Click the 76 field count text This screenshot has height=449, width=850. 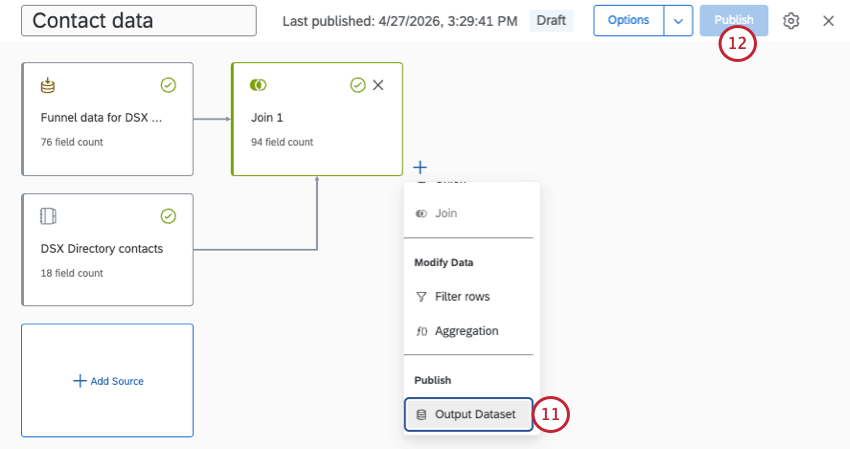click(72, 142)
